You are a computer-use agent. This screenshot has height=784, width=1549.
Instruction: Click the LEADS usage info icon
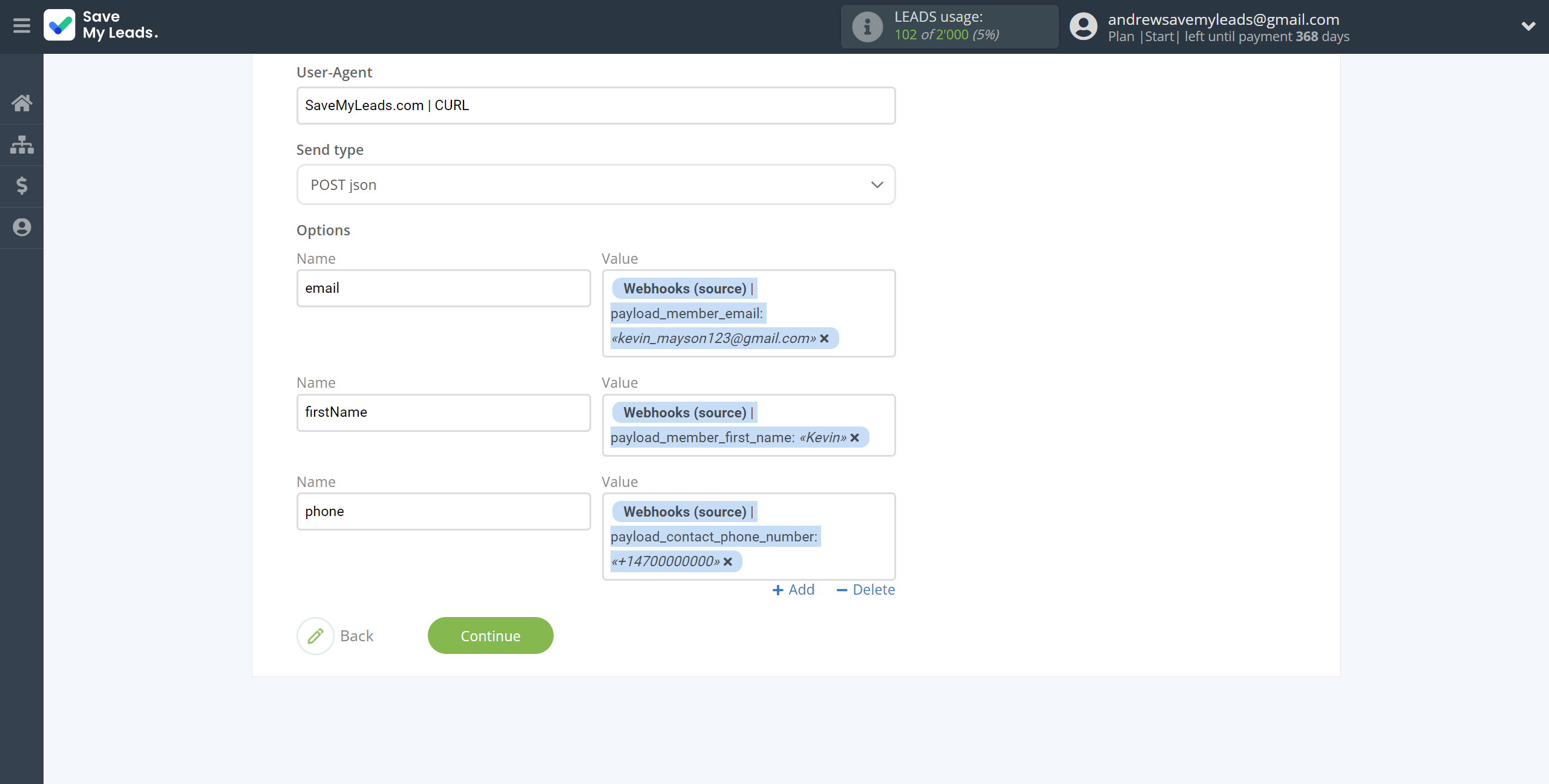(867, 27)
